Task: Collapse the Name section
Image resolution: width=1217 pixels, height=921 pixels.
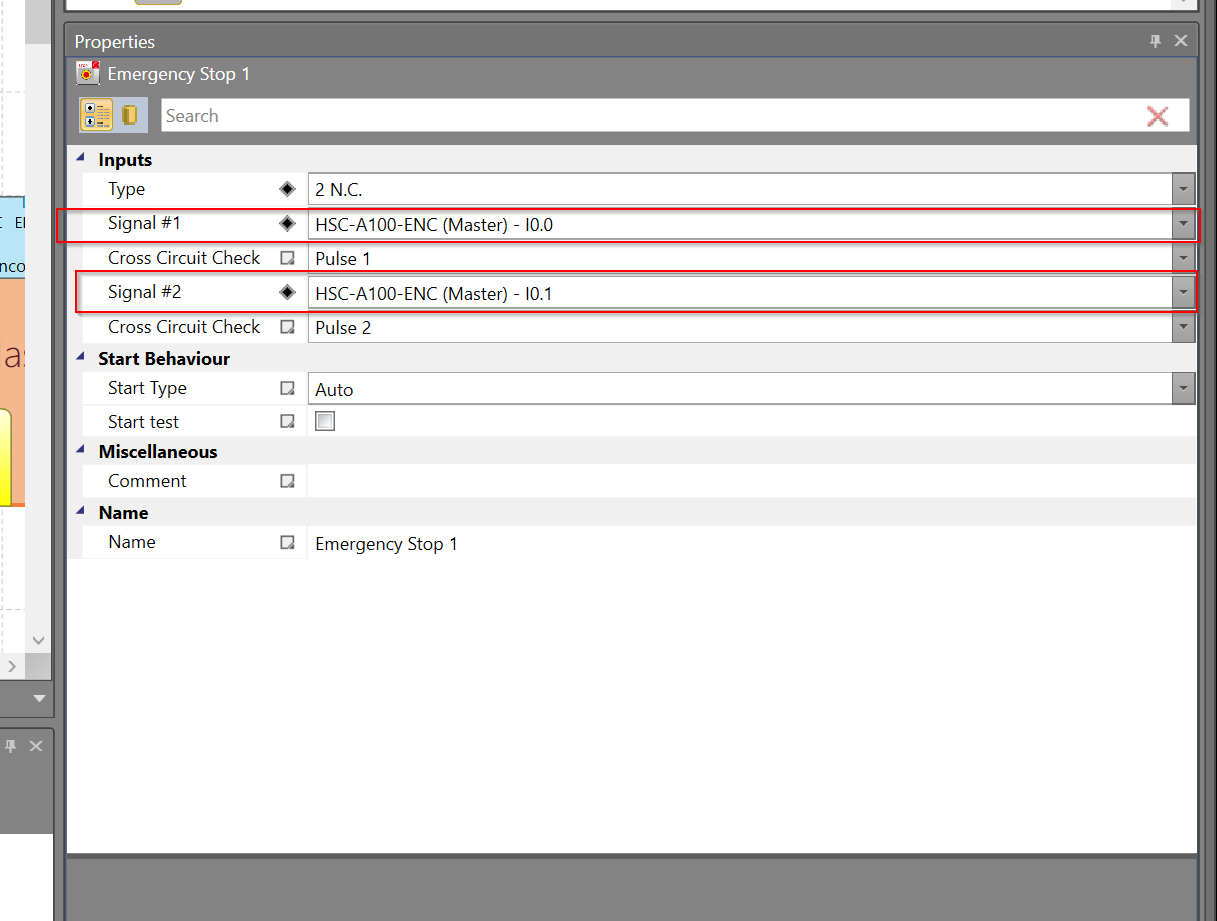Action: (x=81, y=512)
